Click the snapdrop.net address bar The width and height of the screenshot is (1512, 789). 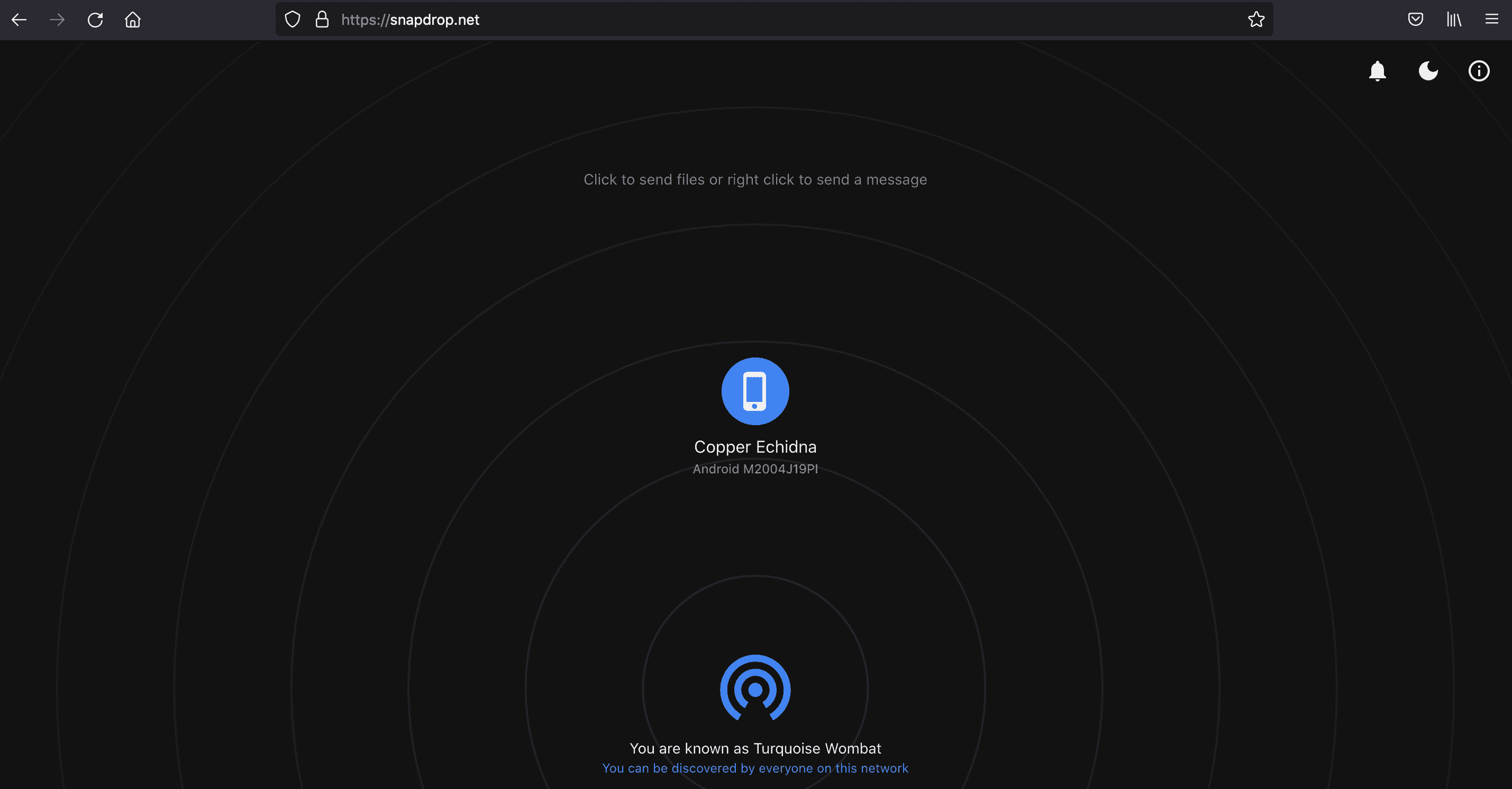click(x=704, y=20)
